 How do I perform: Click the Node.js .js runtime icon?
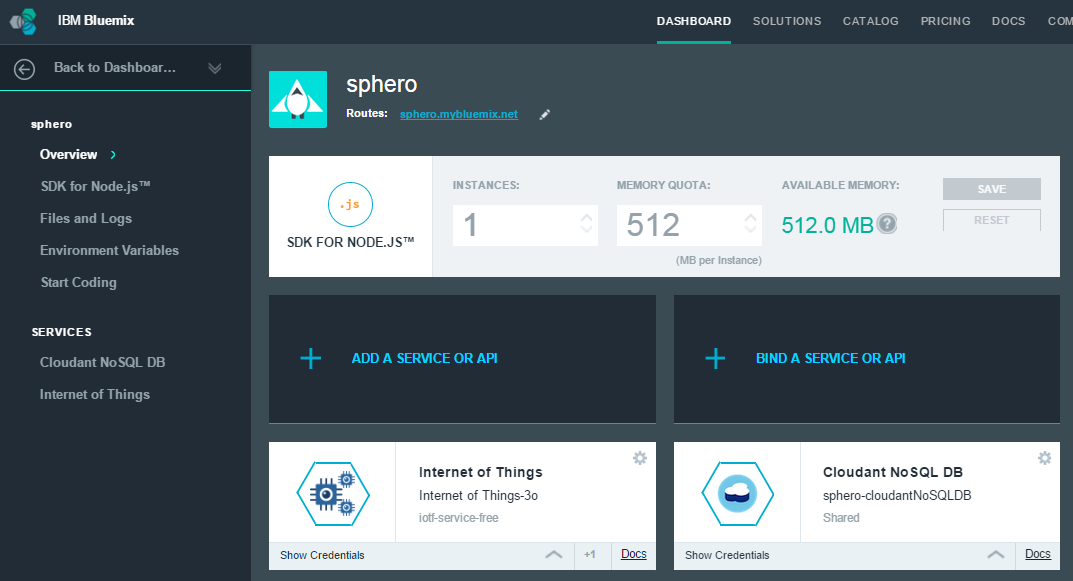pos(350,205)
